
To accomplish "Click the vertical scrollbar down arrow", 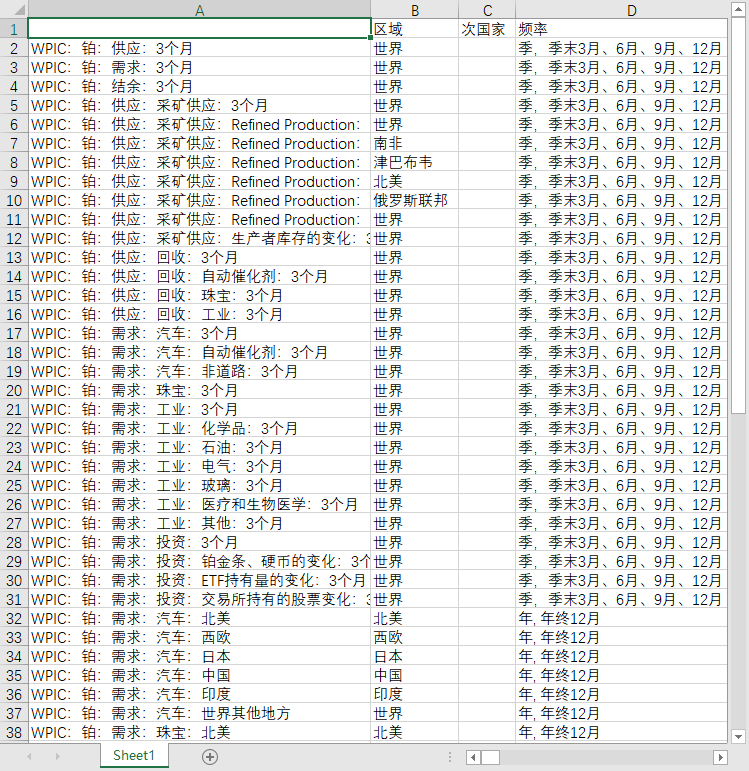I will [x=738, y=736].
